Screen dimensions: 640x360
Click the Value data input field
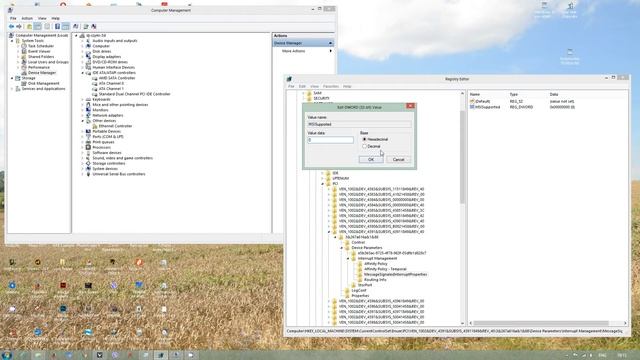coord(330,140)
